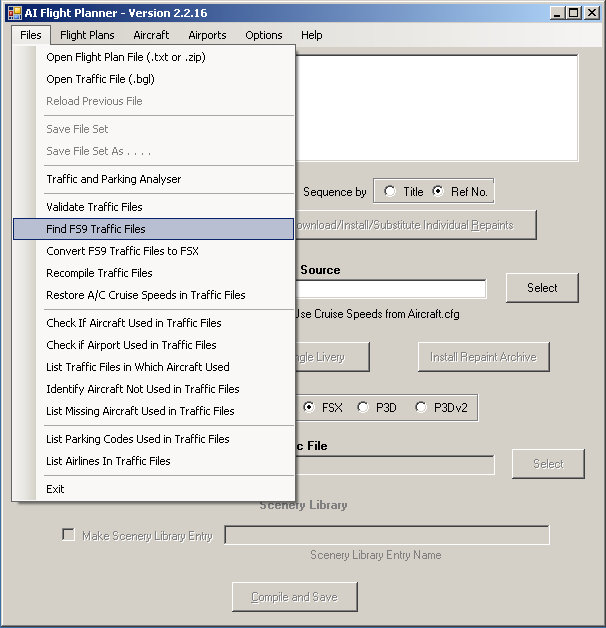Viewport: 606px width, 628px height.
Task: Open the Options menu
Action: [x=264, y=35]
